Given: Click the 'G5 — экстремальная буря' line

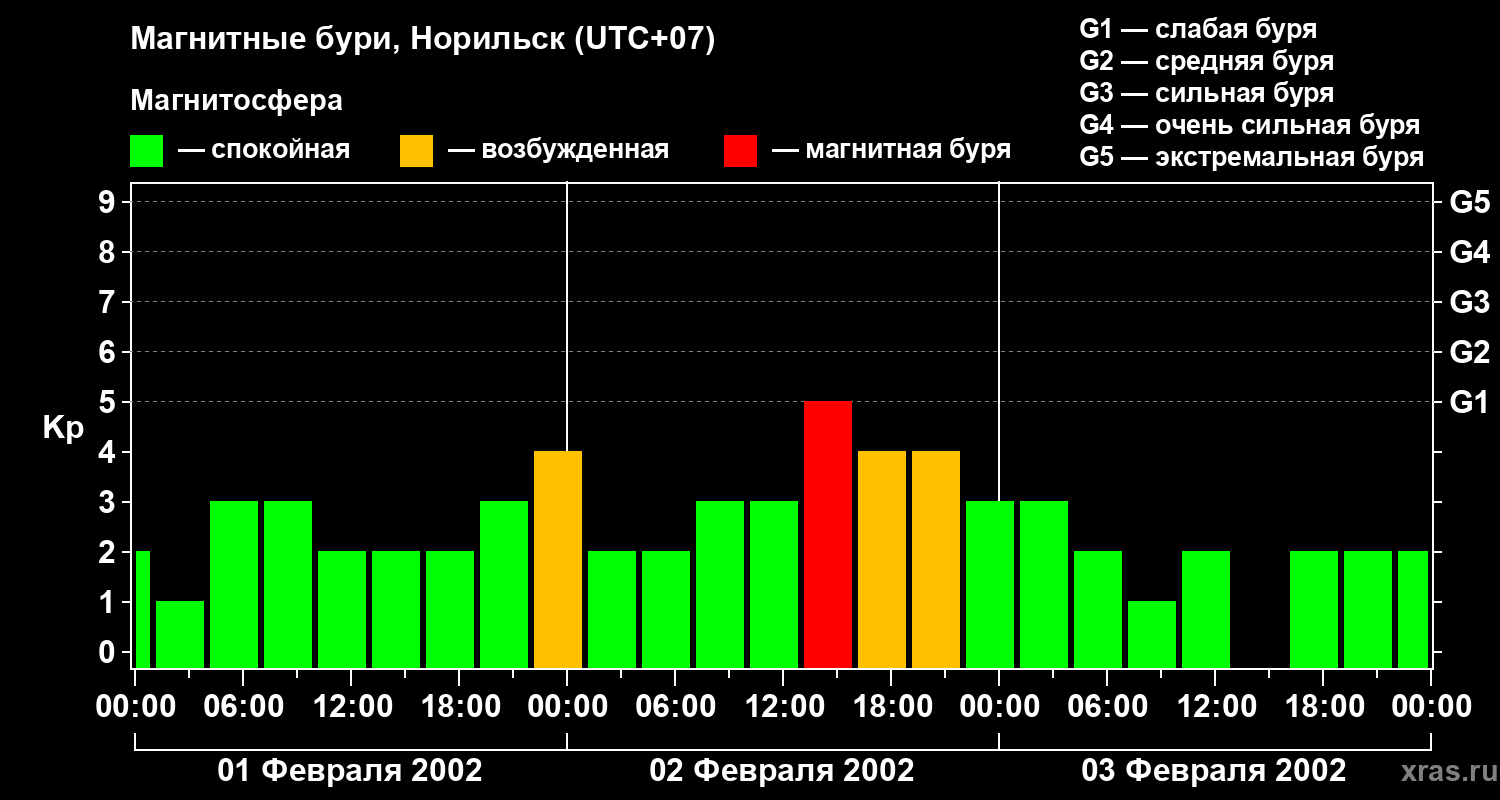Looking at the screenshot, I should coord(1252,157).
